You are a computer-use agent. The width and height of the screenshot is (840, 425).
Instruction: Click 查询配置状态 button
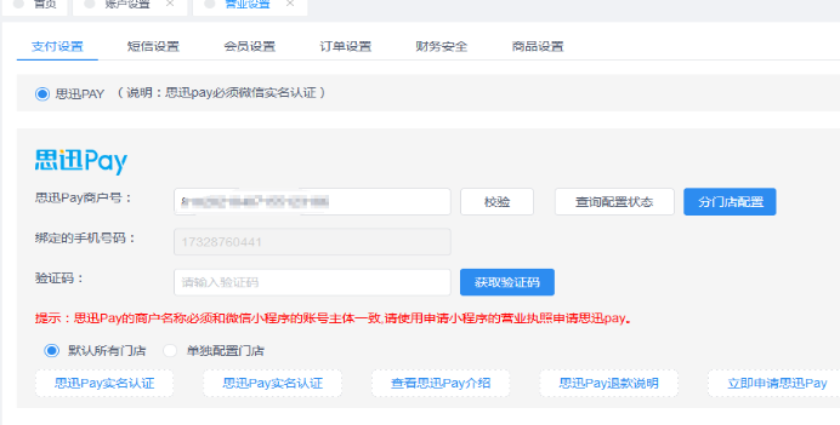point(614,202)
